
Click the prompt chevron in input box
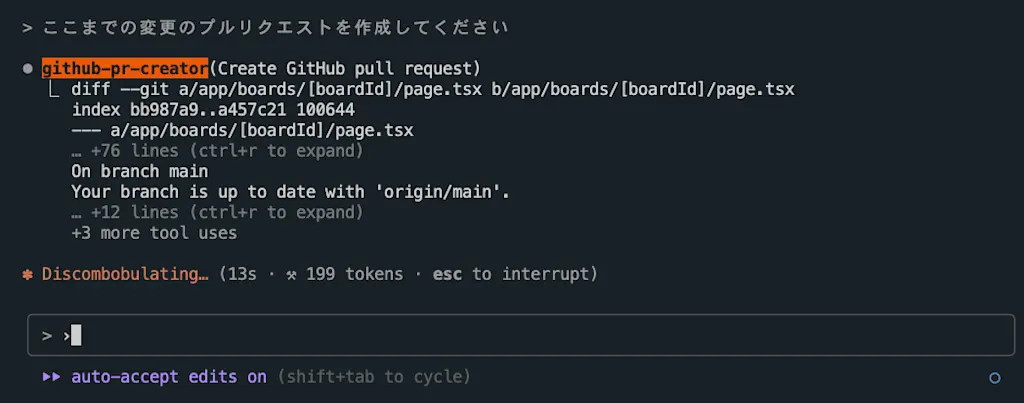46,336
